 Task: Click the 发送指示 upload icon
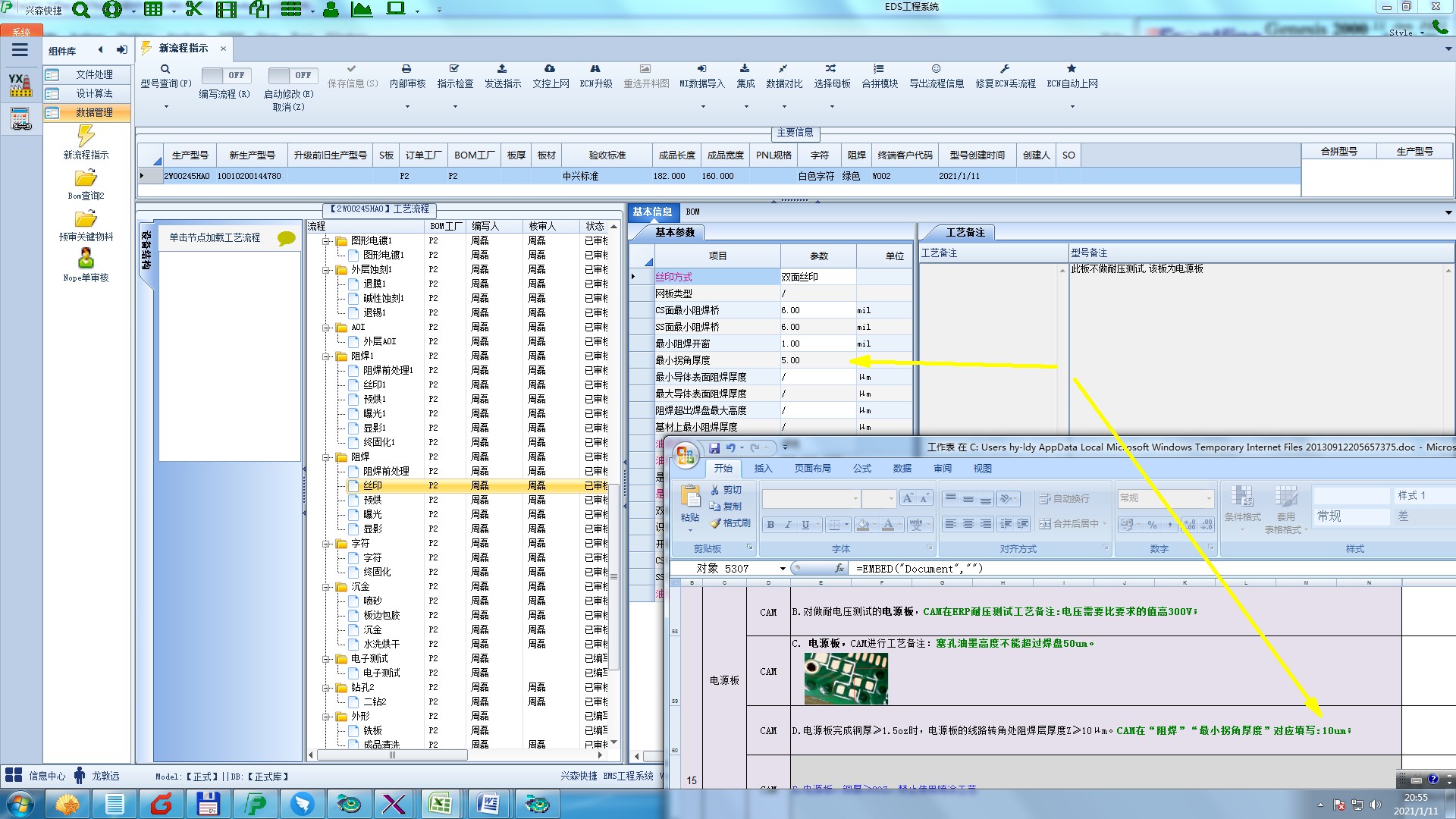[x=502, y=69]
